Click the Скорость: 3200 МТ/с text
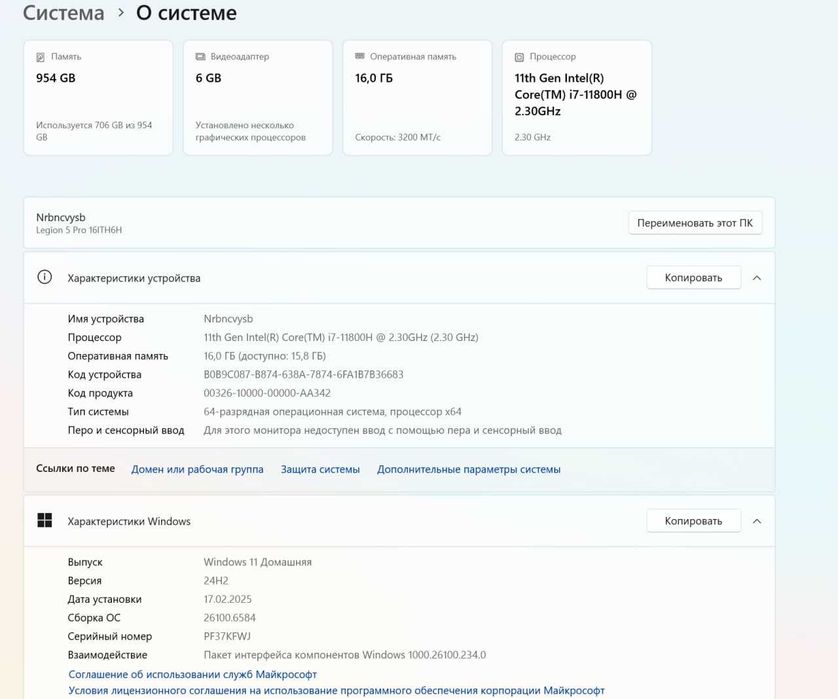Viewport: 838px width, 699px height. coord(398,137)
